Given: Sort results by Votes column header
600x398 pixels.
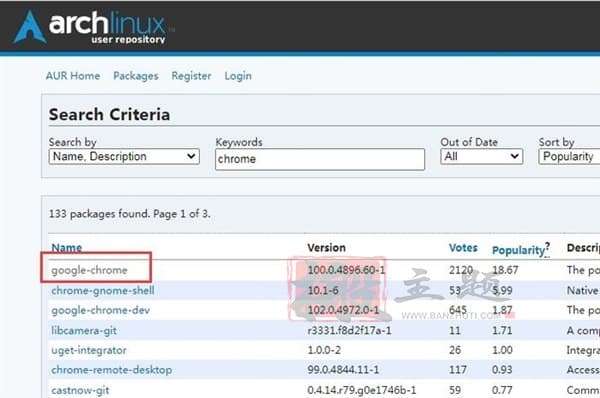Looking at the screenshot, I should click(463, 248).
